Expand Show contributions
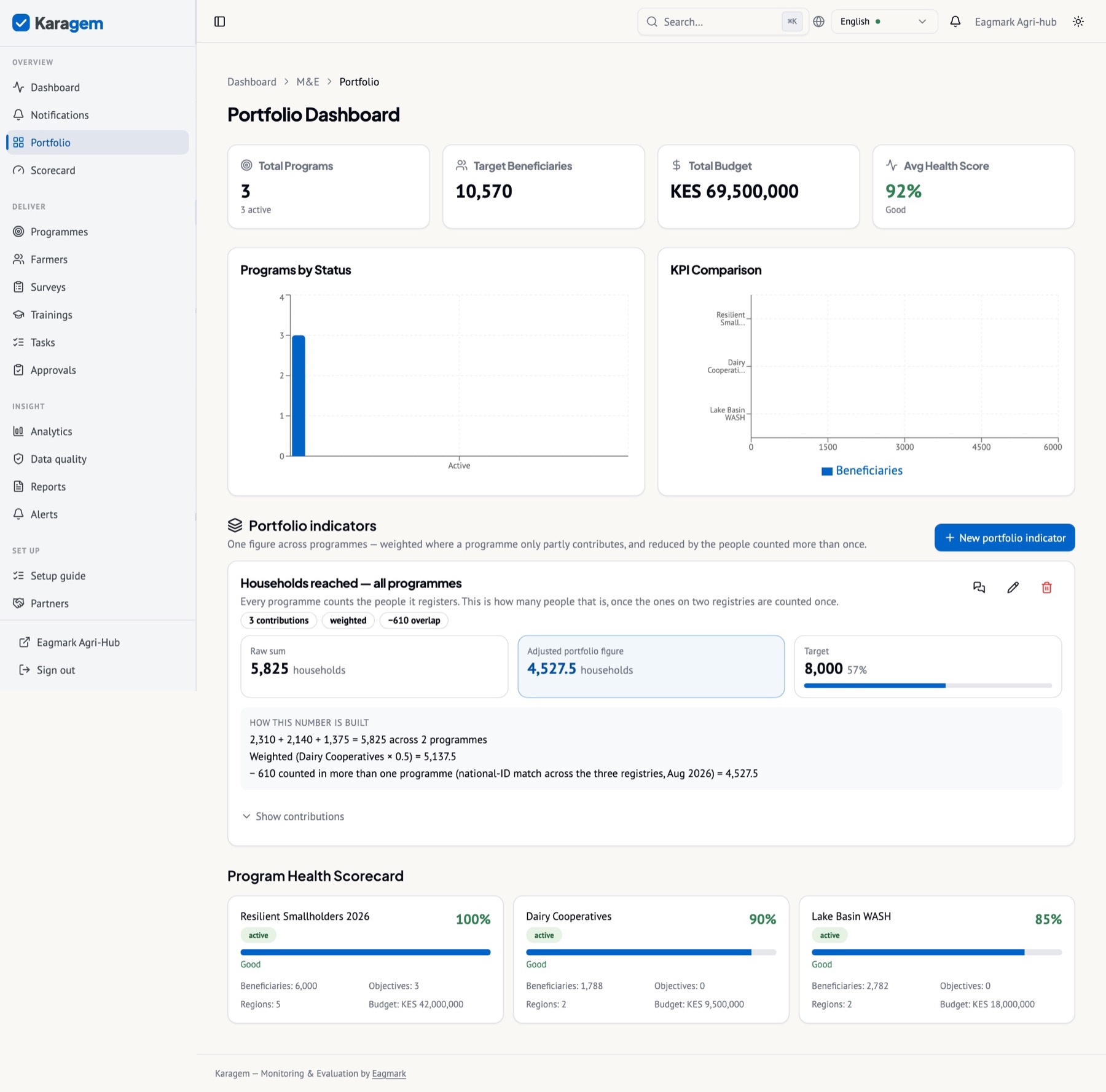Screen dimensions: 1106x1092 (293, 816)
